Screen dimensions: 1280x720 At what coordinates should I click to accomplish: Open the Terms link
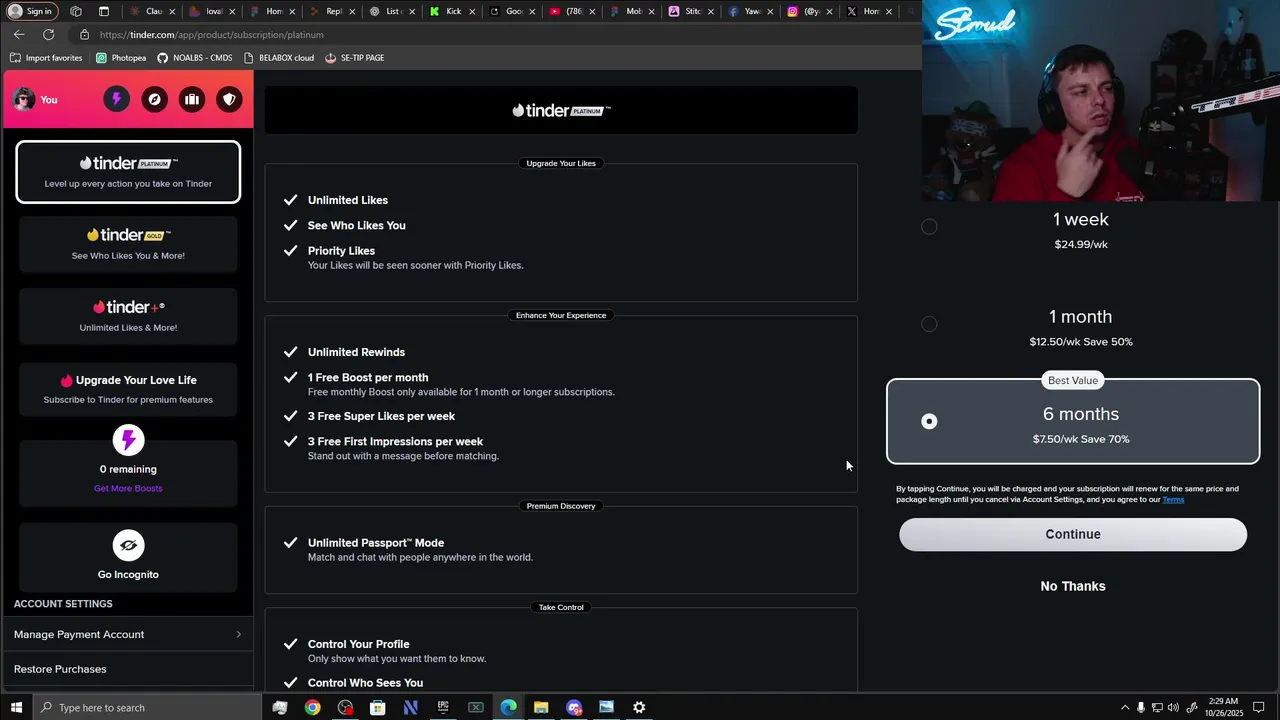click(x=1173, y=499)
